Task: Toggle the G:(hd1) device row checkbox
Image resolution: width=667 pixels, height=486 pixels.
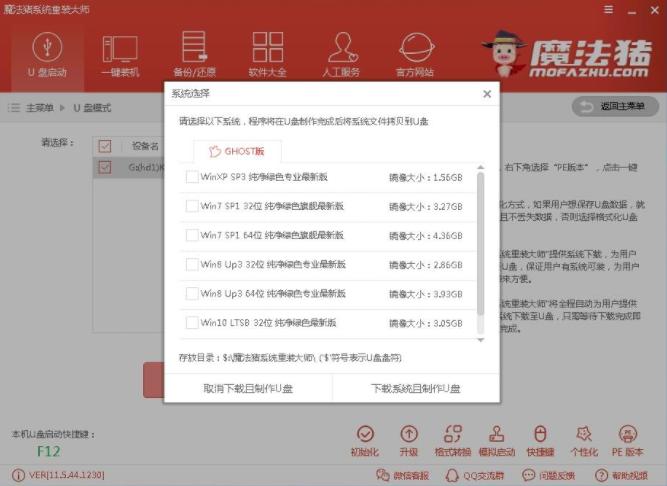Action: tap(105, 168)
